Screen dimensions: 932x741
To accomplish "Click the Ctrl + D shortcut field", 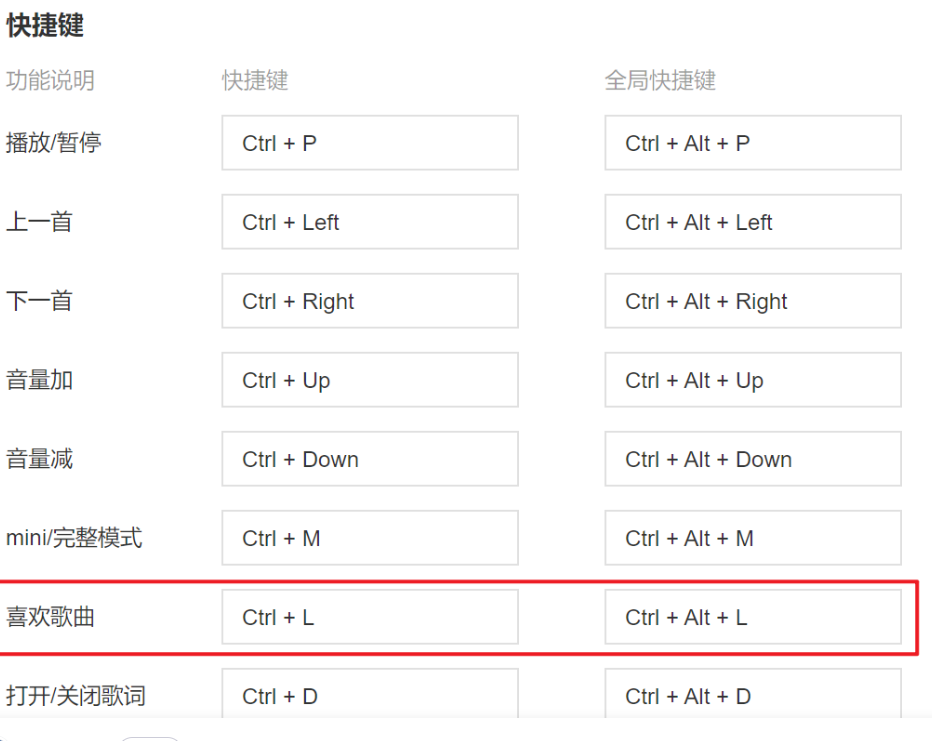I will coord(369,696).
